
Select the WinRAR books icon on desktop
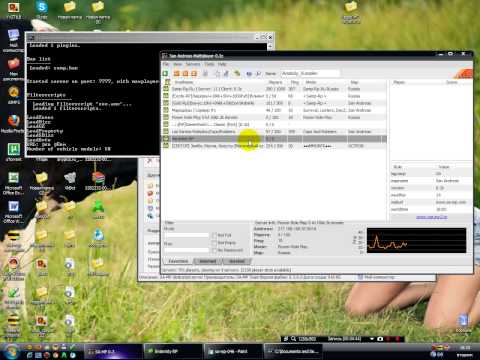[x=98, y=181]
